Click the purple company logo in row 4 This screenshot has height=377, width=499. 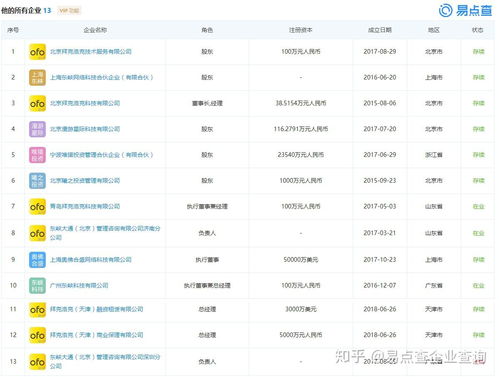pos(37,129)
